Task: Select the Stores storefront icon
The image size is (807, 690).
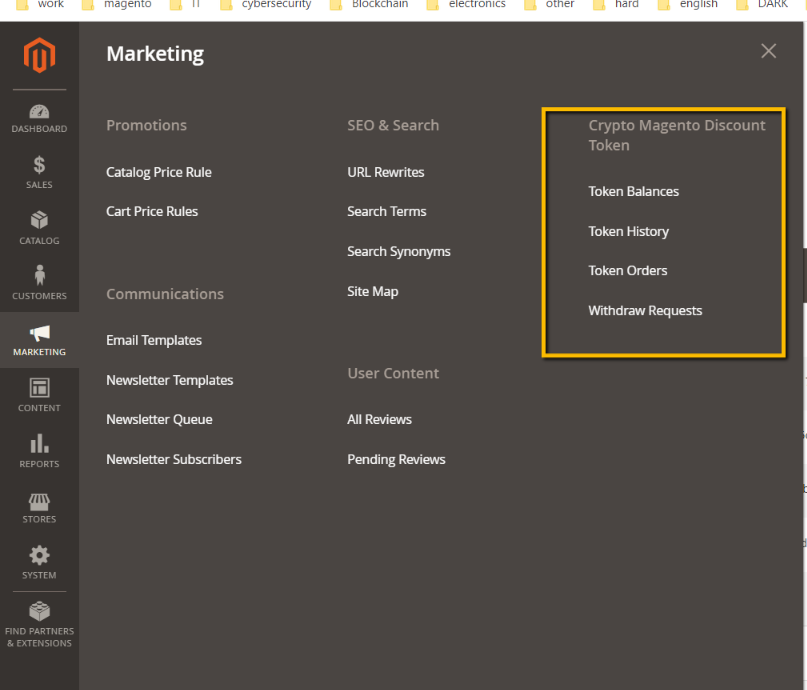Action: (x=39, y=501)
